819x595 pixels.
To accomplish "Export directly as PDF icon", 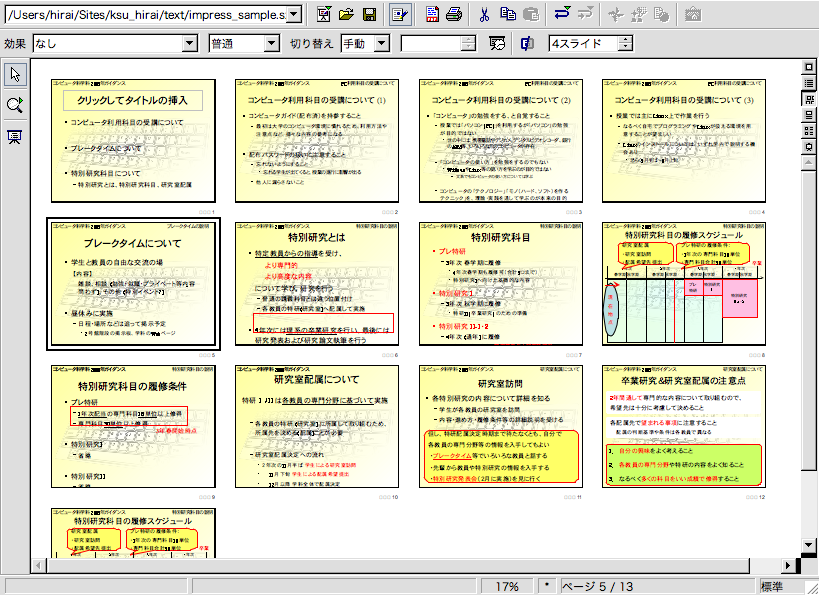I will [x=432, y=14].
